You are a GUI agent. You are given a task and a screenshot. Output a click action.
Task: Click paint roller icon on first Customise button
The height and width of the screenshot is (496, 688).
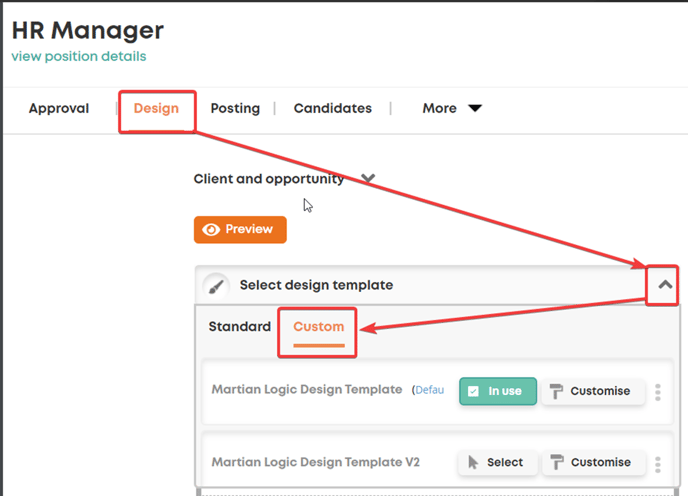[x=556, y=391]
